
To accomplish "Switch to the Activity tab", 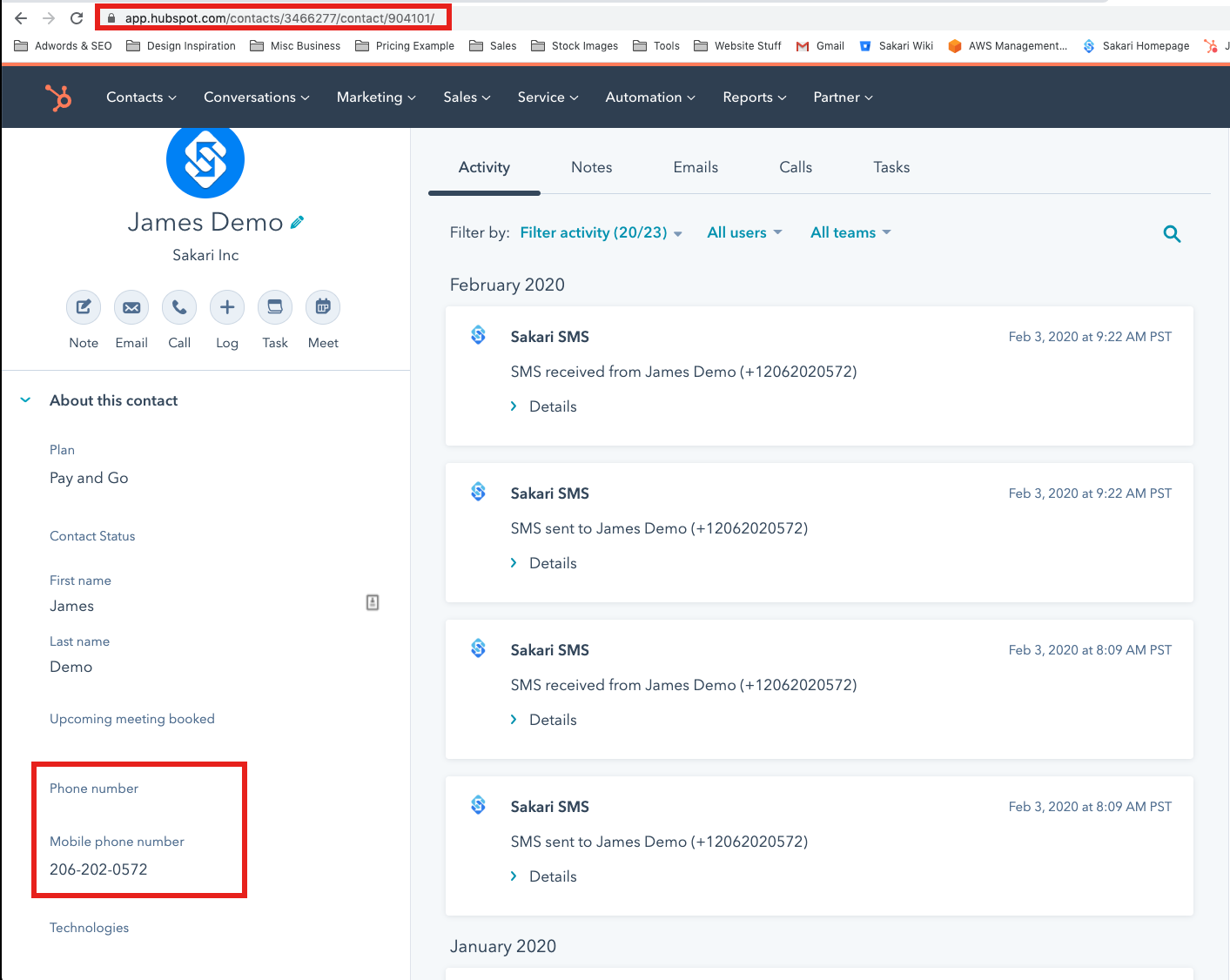I will point(484,167).
